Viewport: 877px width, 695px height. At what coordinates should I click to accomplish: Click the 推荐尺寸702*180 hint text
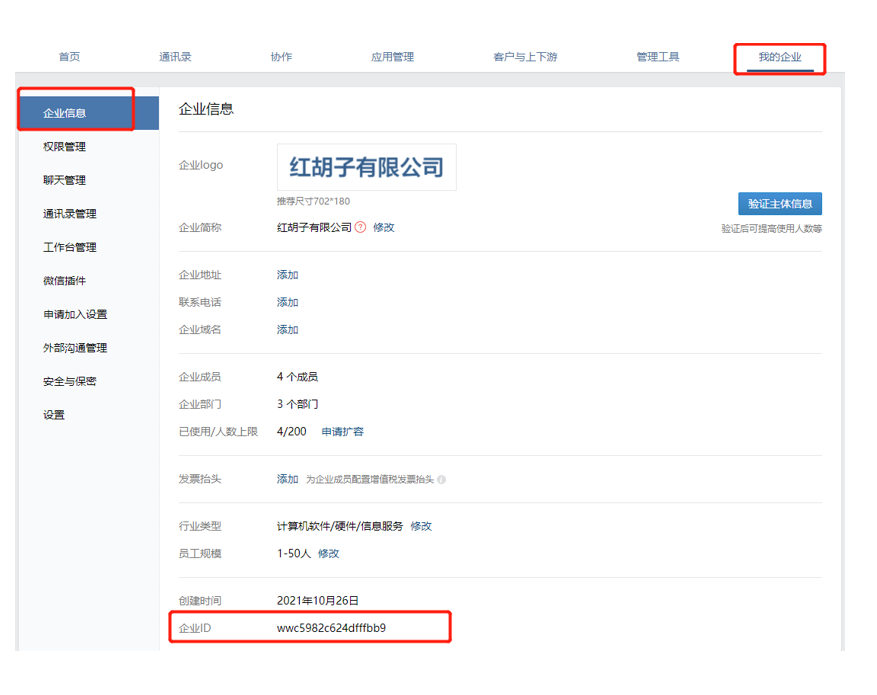[x=313, y=201]
